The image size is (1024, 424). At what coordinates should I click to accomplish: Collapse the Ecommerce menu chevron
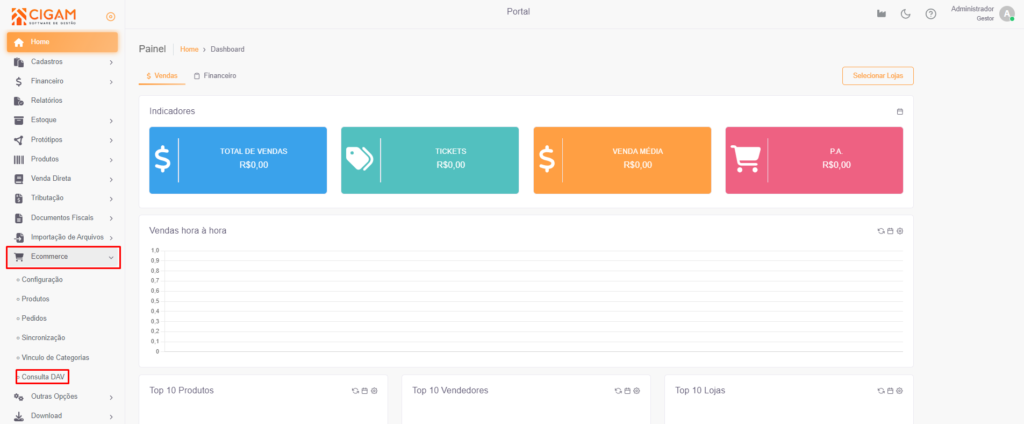(111, 257)
